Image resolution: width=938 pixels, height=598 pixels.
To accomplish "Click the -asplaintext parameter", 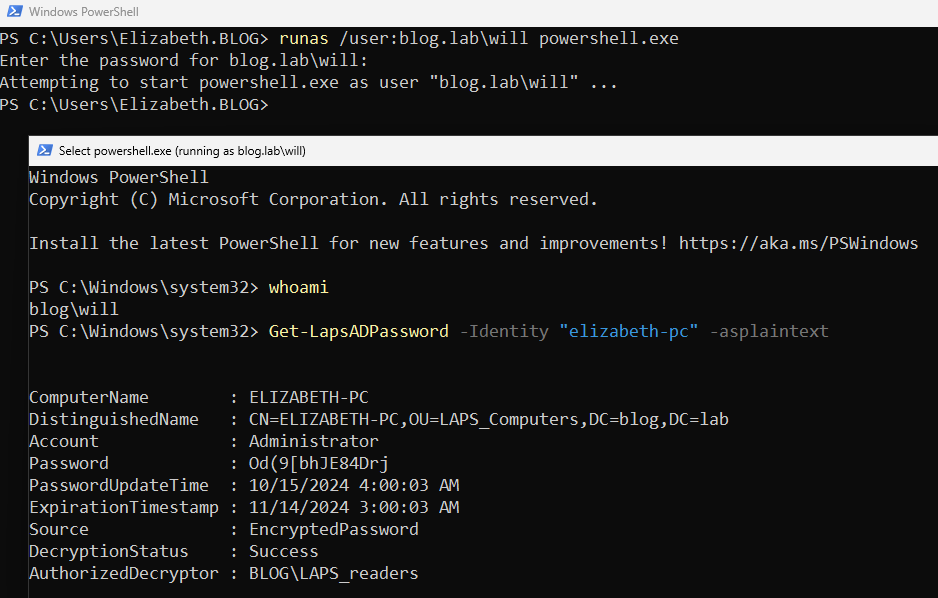I will point(768,331).
